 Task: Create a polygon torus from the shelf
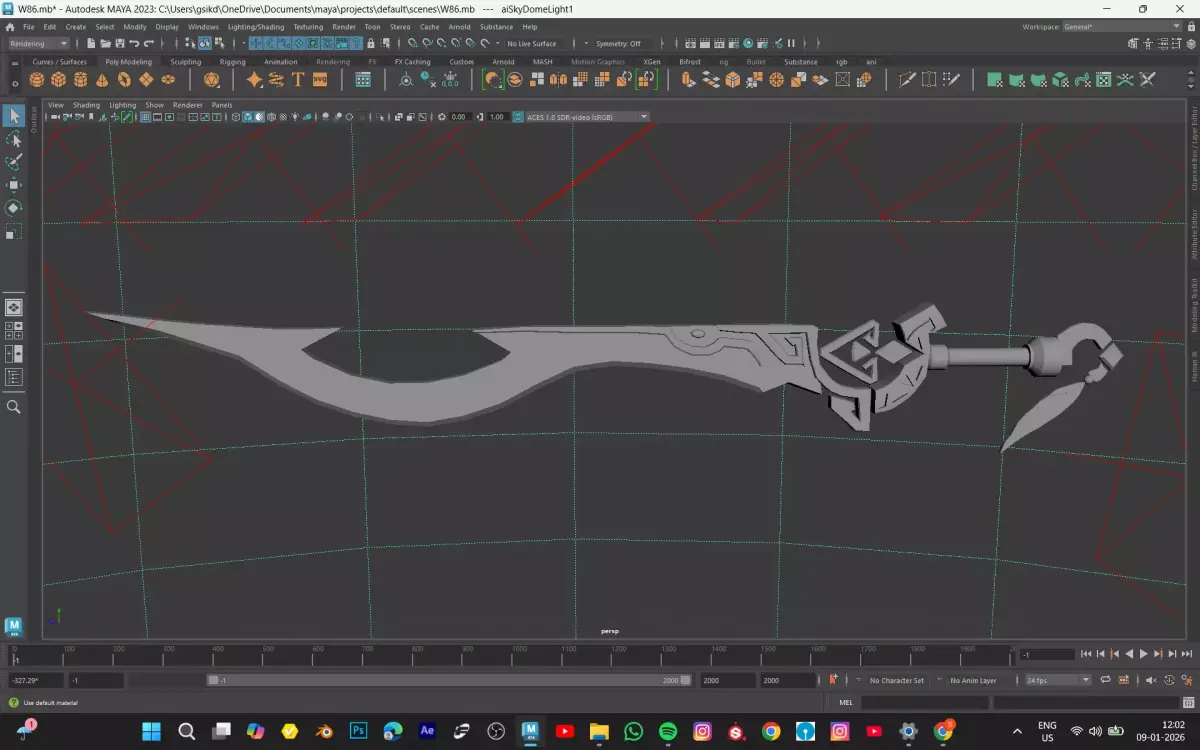pos(124,80)
